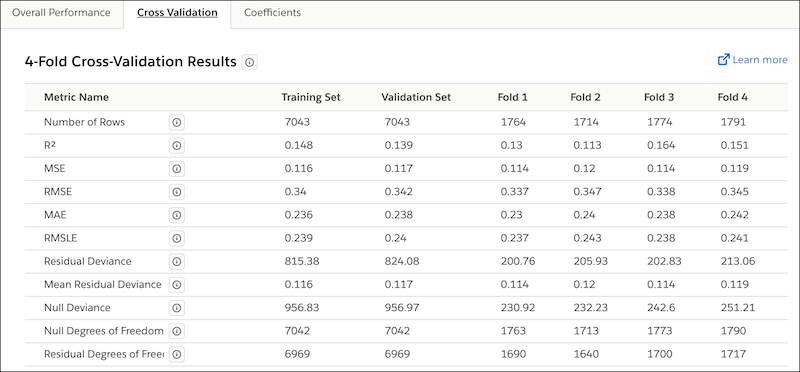Show info for 4-Fold Cross-Validation Results heading

coord(249,62)
